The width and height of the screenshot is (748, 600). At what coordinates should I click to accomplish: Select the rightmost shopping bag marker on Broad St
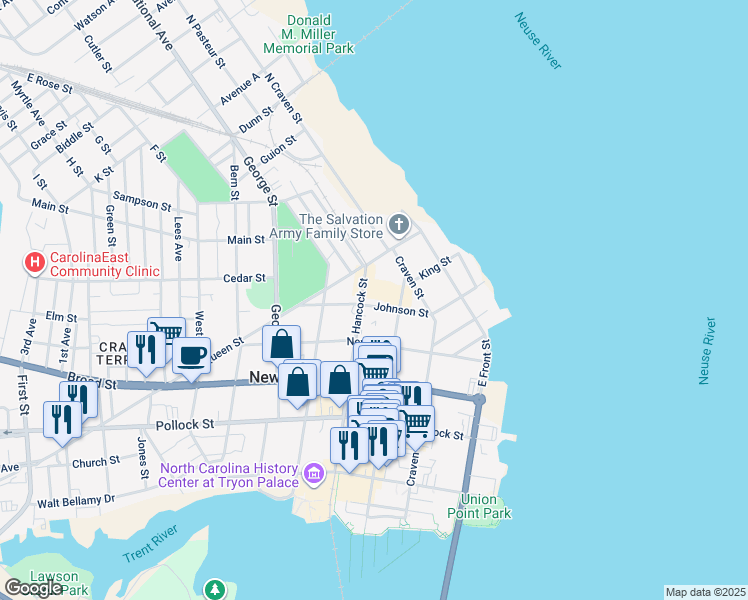tap(340, 381)
